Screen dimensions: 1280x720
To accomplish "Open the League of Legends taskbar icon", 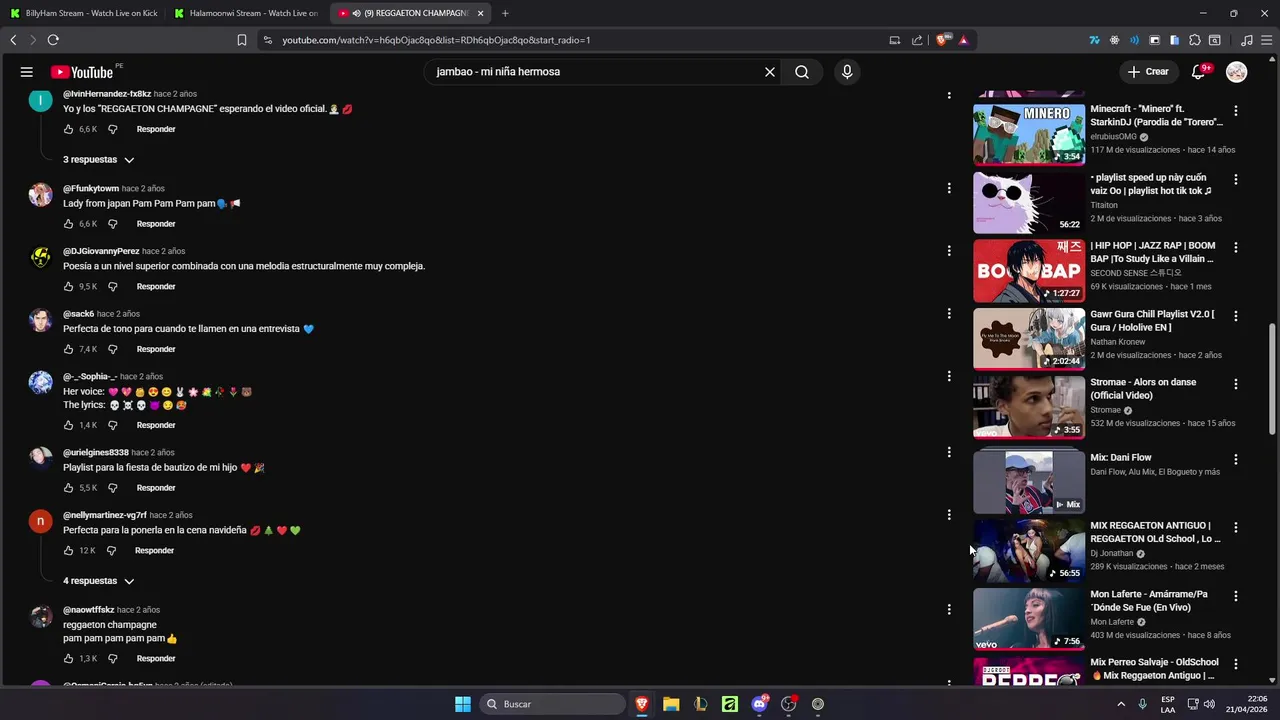I will (x=701, y=704).
